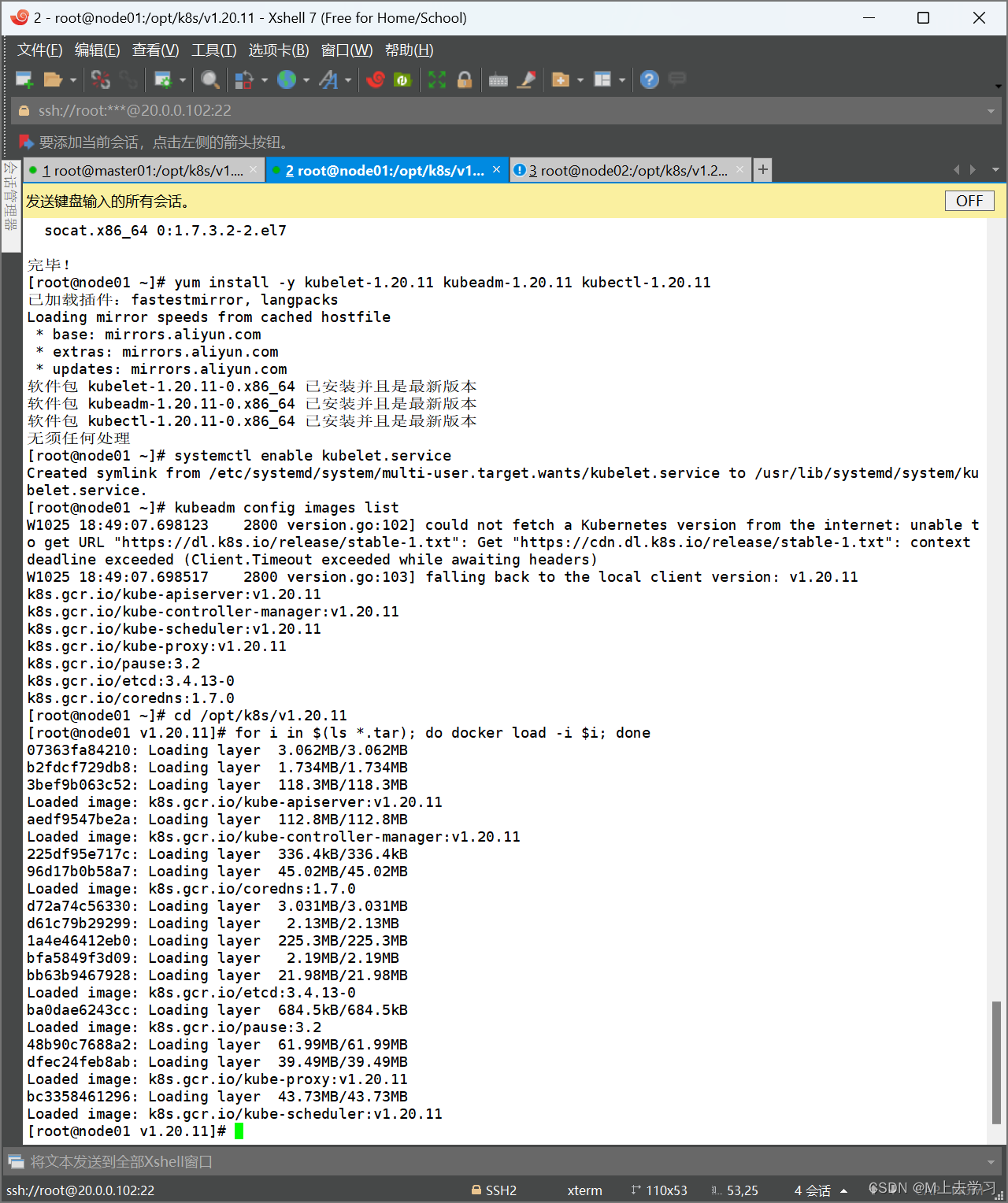This screenshot has height=1203, width=1008.
Task: Expand the compose bar dropdown arrow
Action: 991,1161
